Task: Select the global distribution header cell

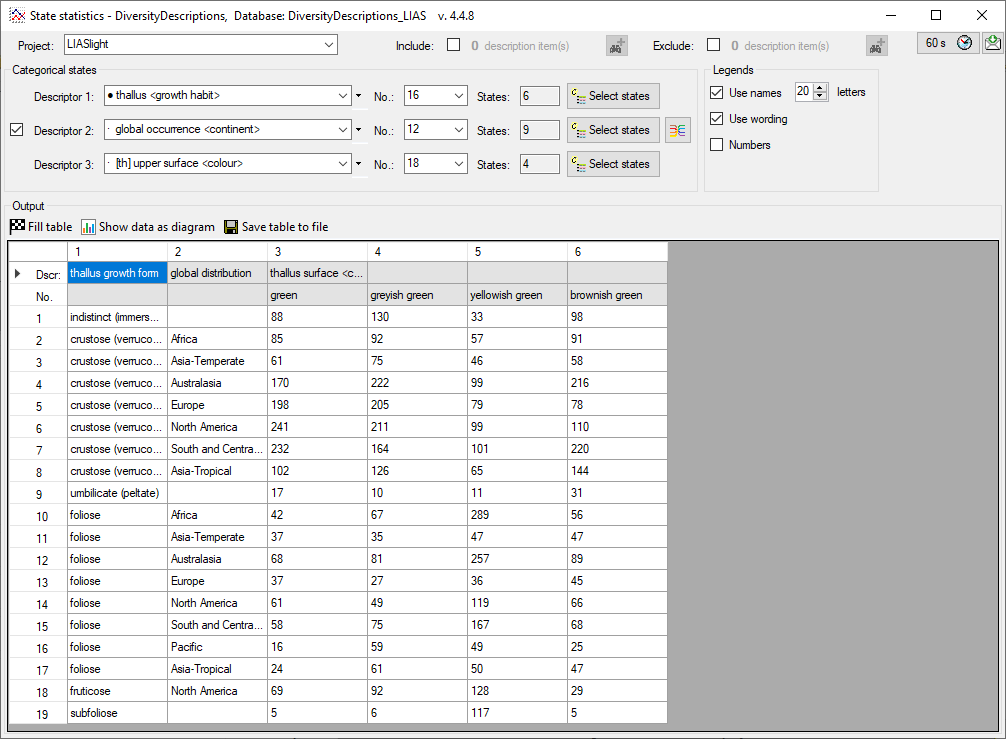Action: click(217, 273)
